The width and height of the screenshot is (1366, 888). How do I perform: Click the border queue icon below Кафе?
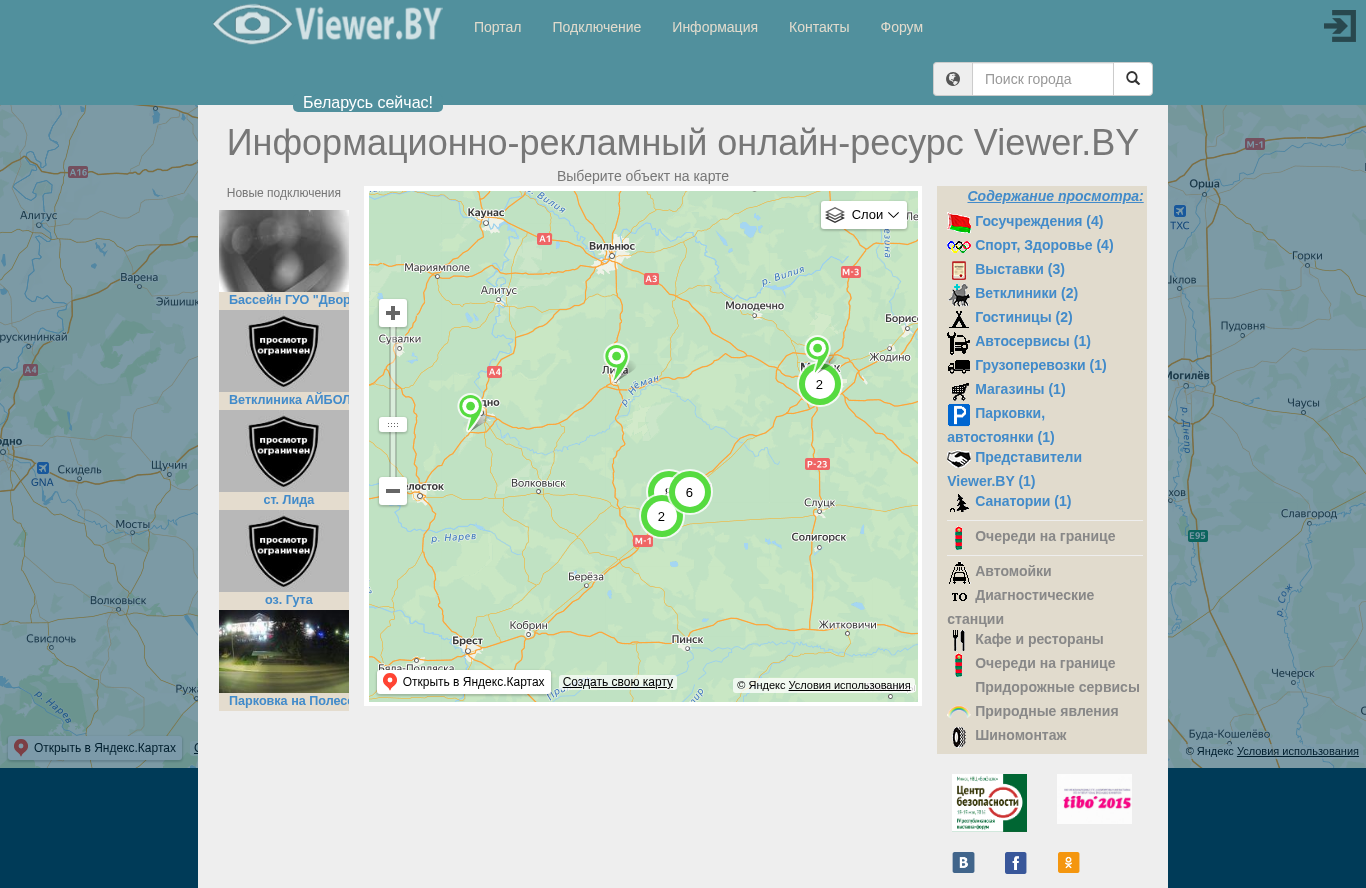(x=959, y=664)
